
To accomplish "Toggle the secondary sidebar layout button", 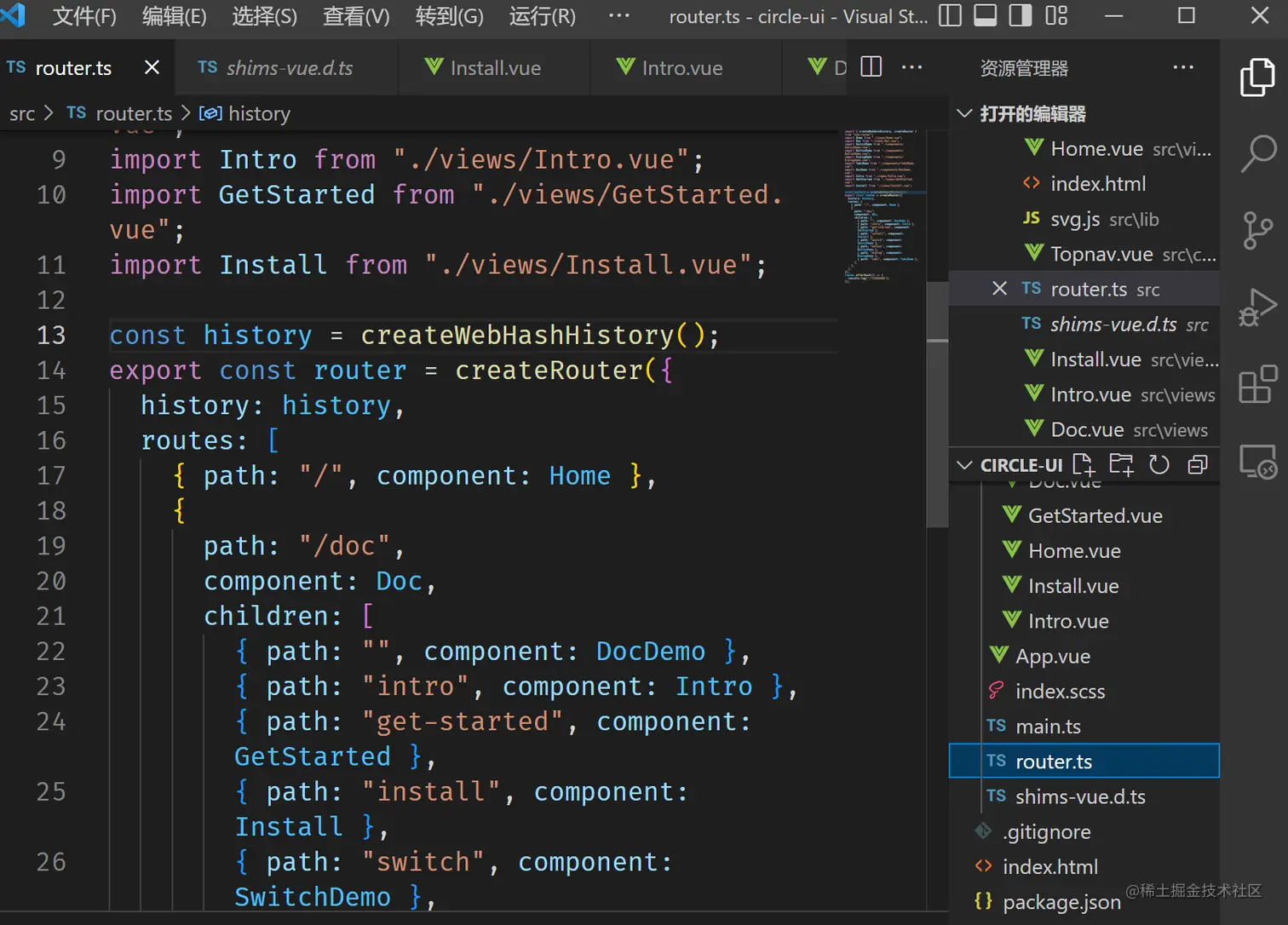I will [1020, 16].
